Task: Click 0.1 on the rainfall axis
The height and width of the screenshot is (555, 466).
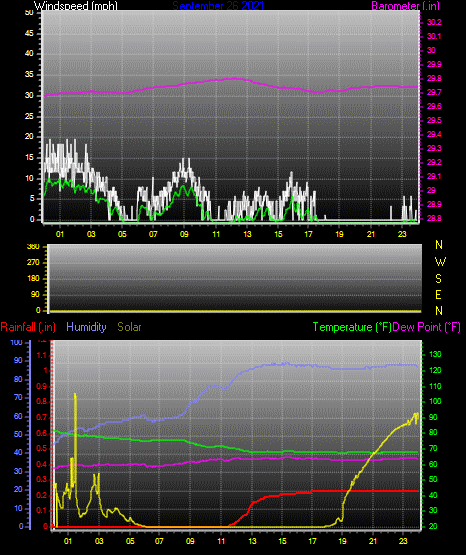Action: pyautogui.click(x=42, y=510)
